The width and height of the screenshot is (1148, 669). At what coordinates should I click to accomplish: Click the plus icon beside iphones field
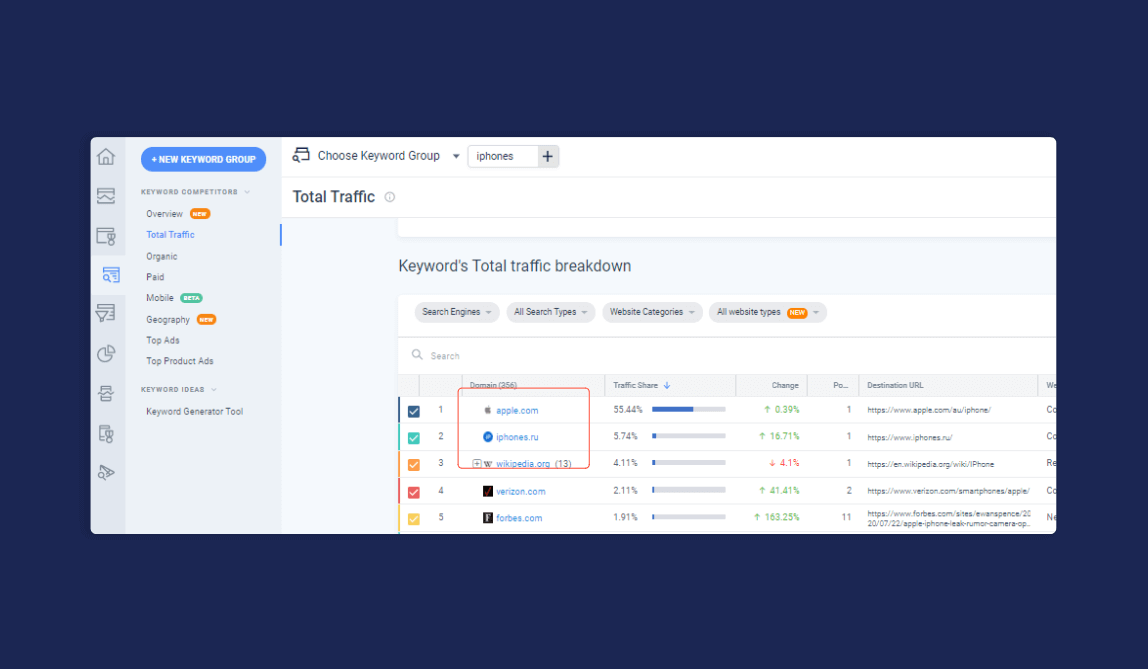(547, 157)
